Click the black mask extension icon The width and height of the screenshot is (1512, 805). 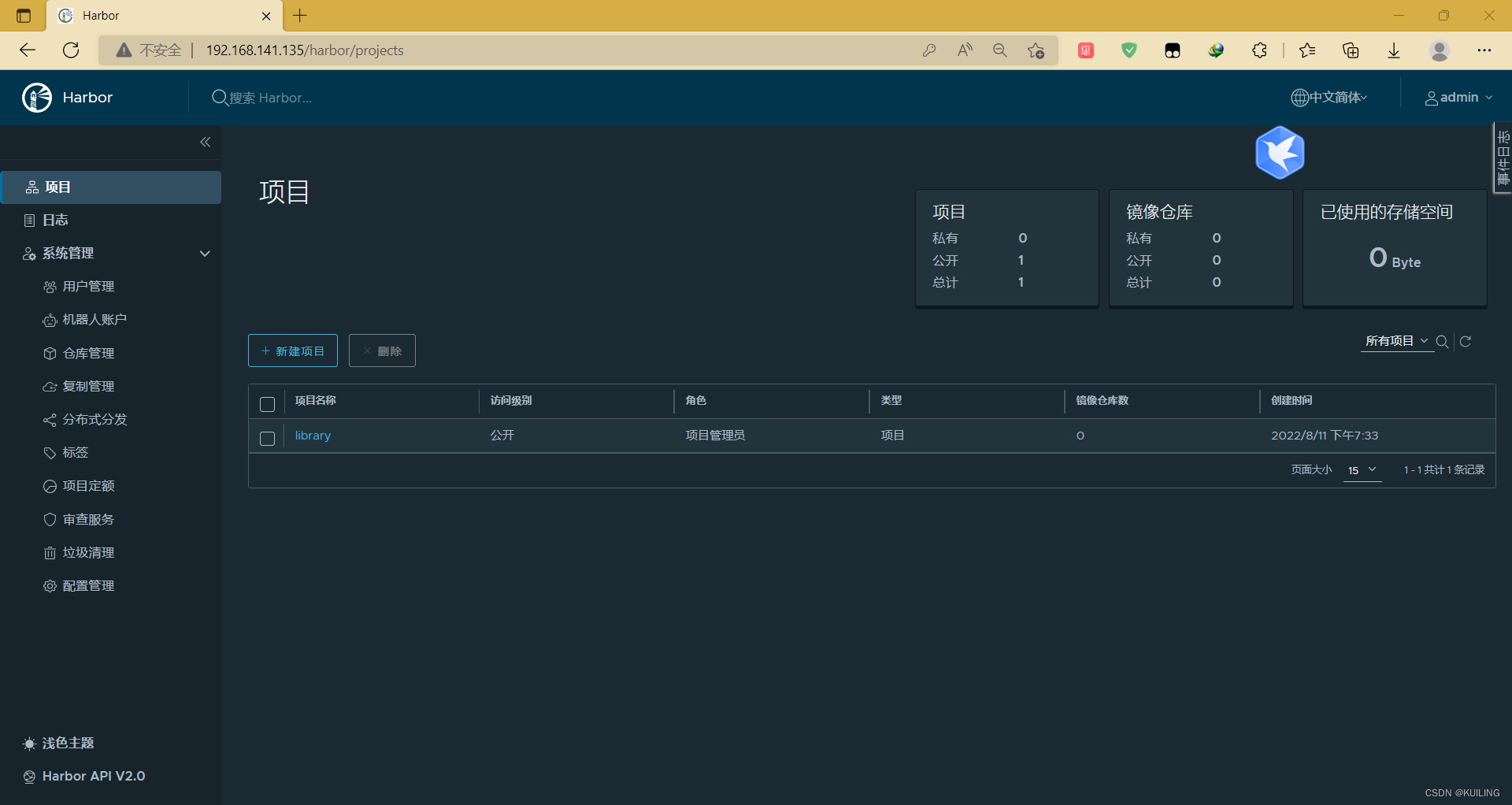(1173, 50)
